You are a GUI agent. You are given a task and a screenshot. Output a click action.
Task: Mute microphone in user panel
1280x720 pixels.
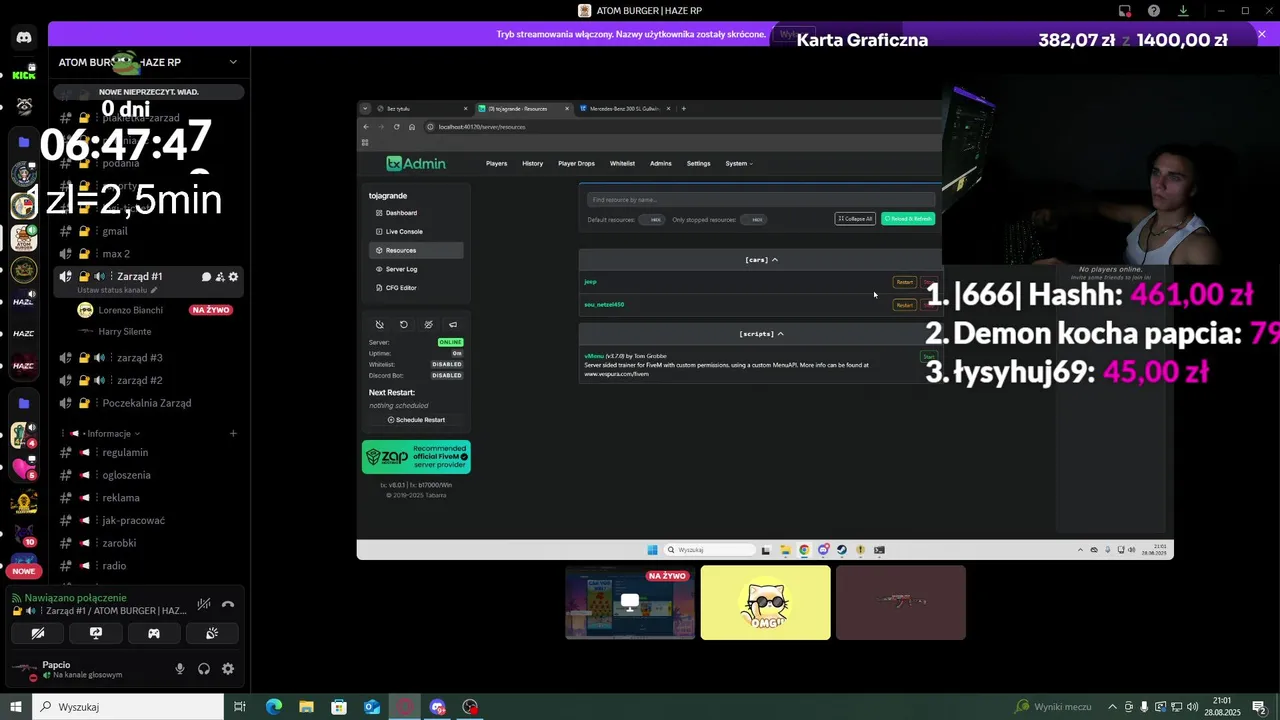pyautogui.click(x=180, y=669)
